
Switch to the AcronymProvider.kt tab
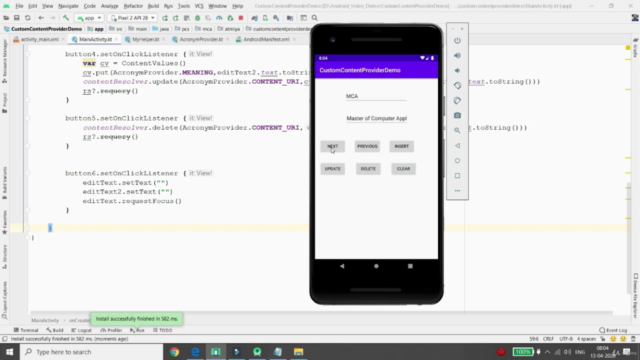201,40
